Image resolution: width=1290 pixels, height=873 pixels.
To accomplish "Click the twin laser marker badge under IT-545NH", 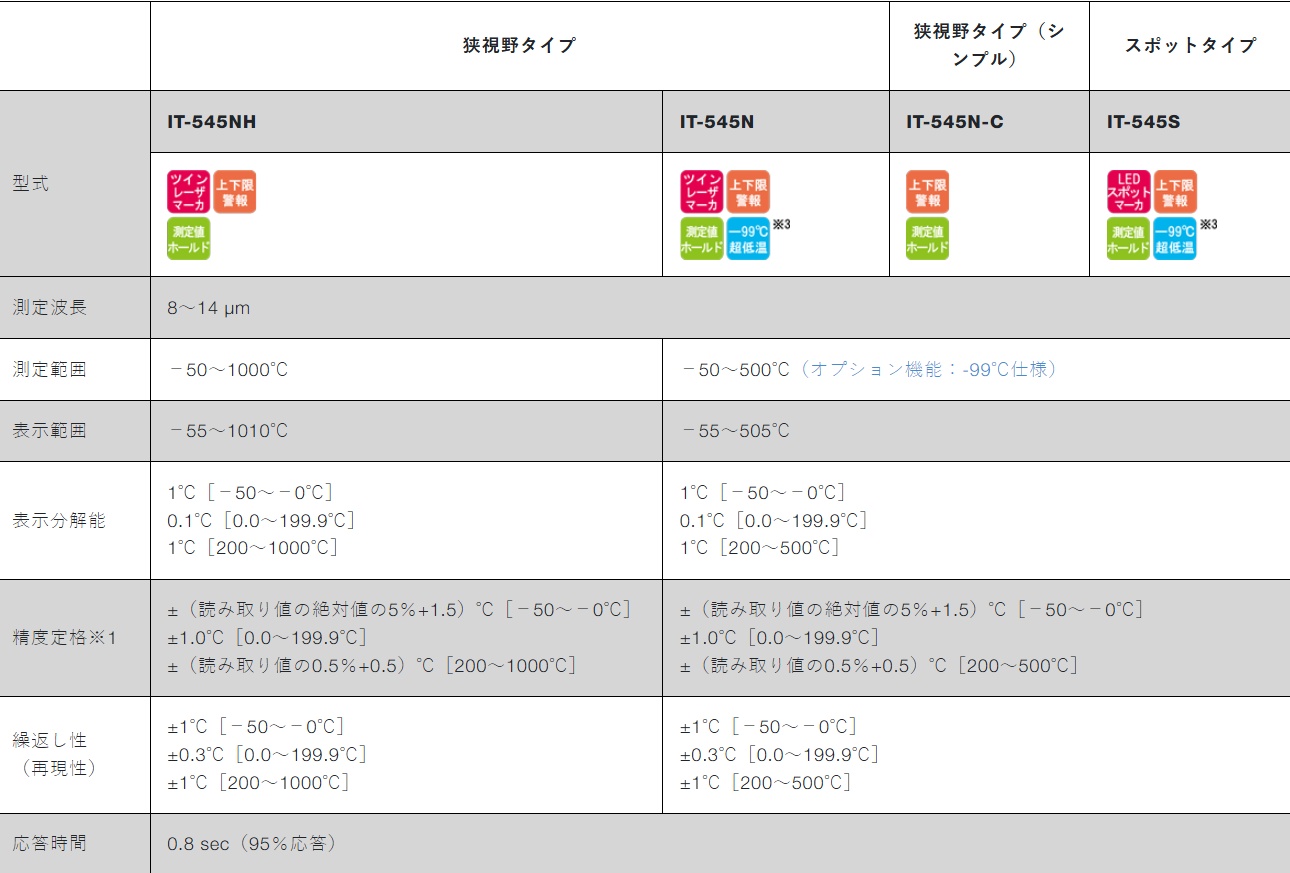I will point(188,192).
